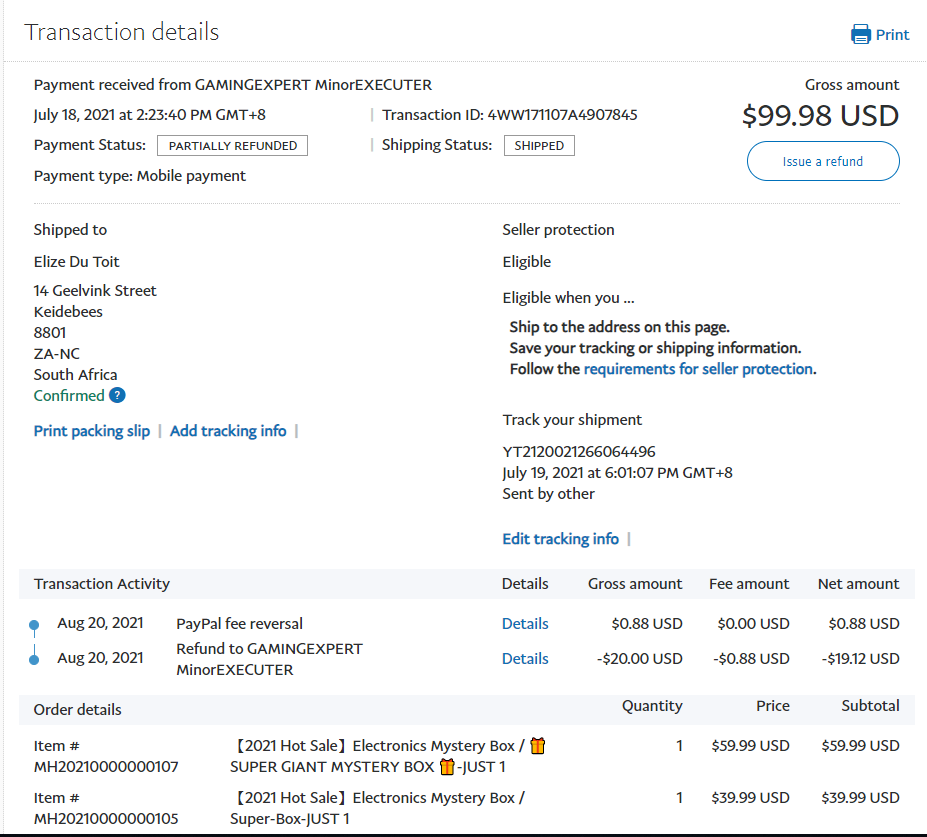
Task: Click the Print printer icon
Action: [860, 35]
